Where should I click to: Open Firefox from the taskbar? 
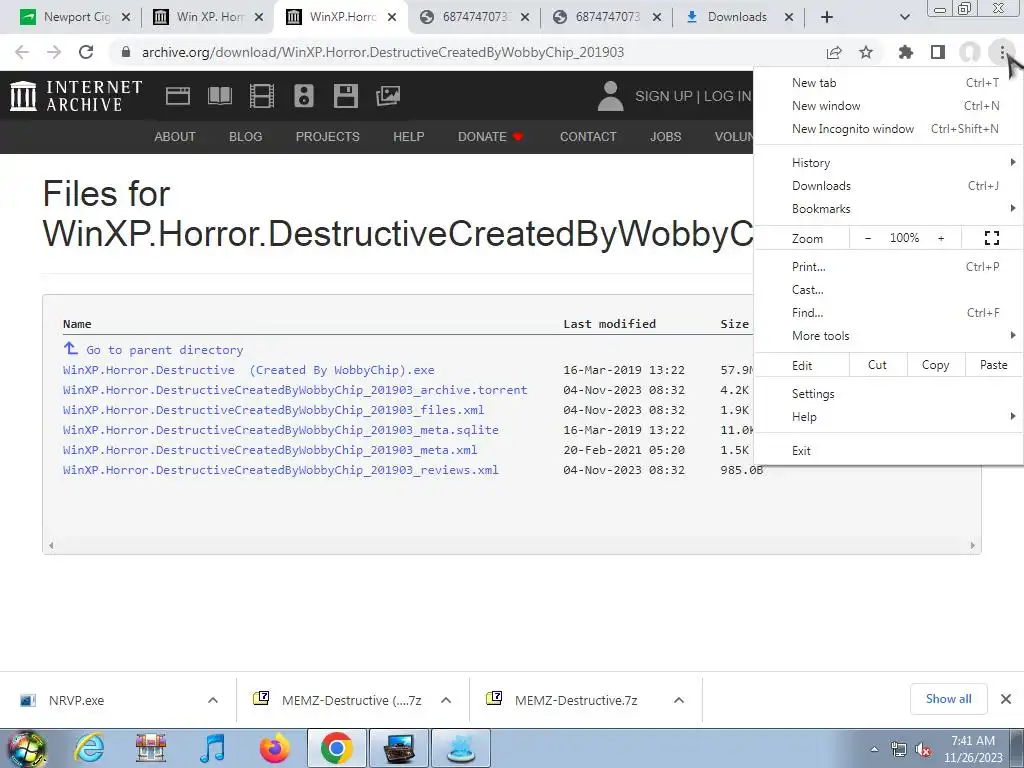click(x=275, y=748)
